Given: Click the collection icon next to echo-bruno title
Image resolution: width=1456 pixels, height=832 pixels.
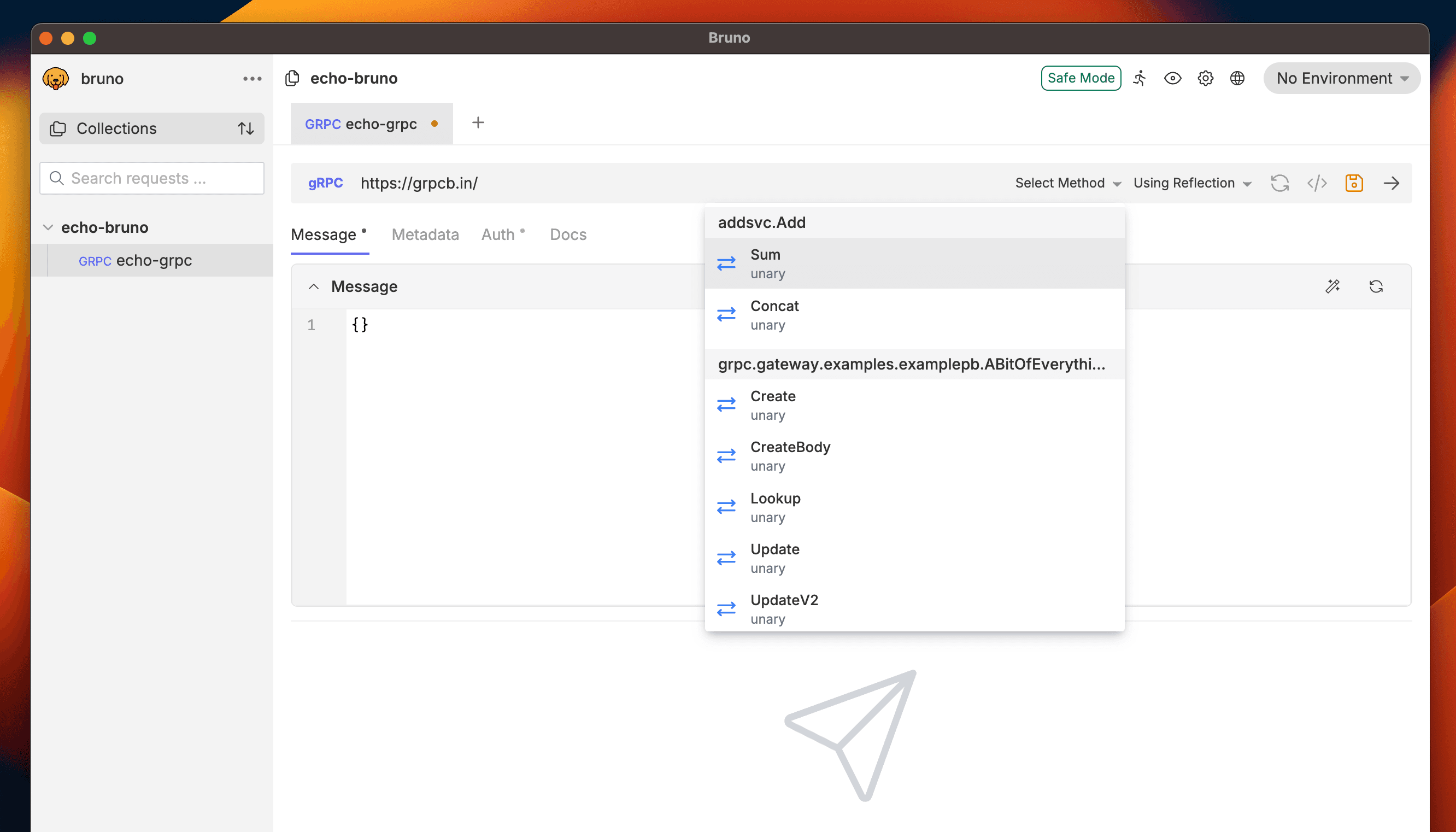Looking at the screenshot, I should 292,78.
